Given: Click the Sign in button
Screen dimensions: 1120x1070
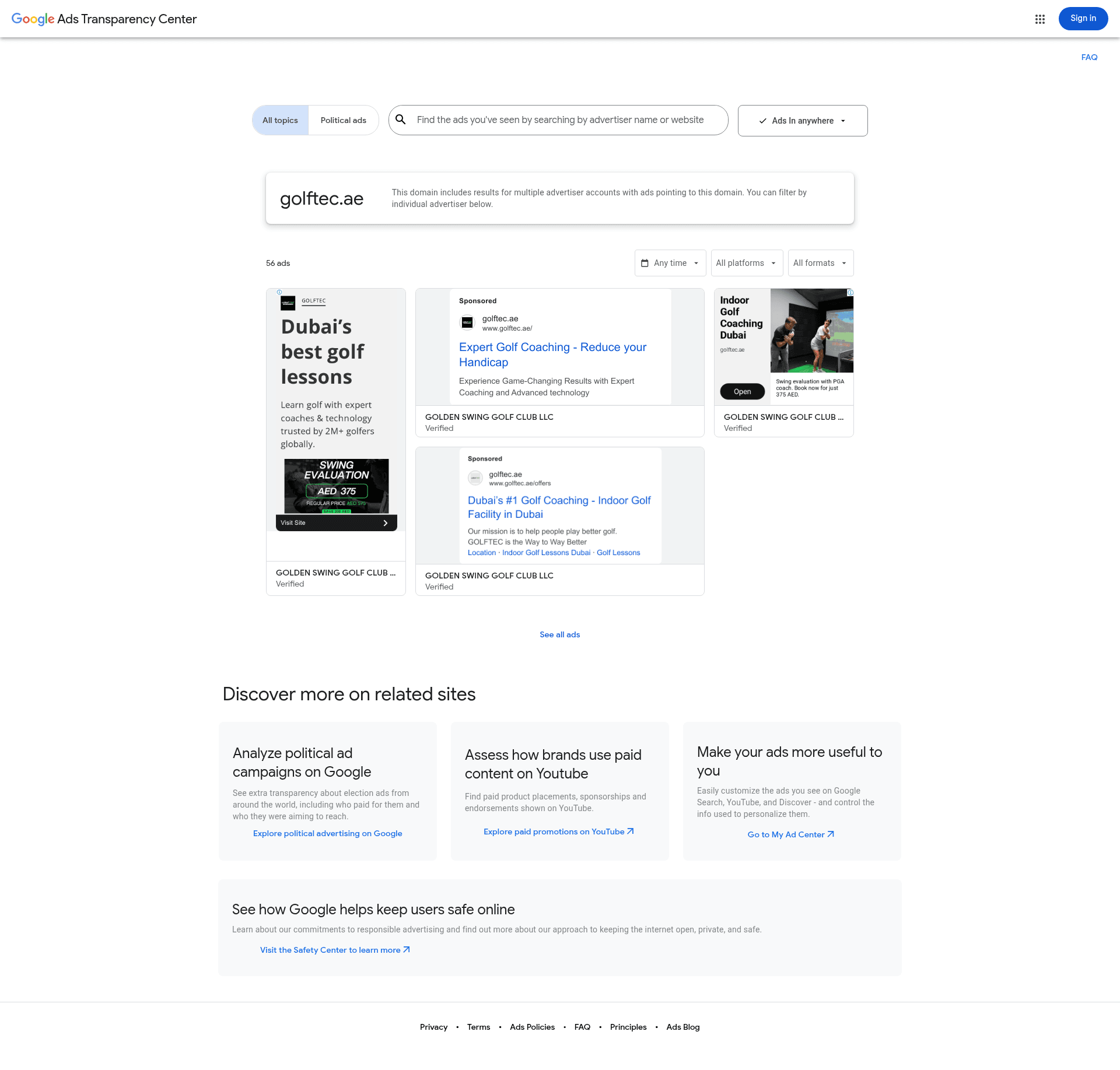Looking at the screenshot, I should (x=1083, y=19).
